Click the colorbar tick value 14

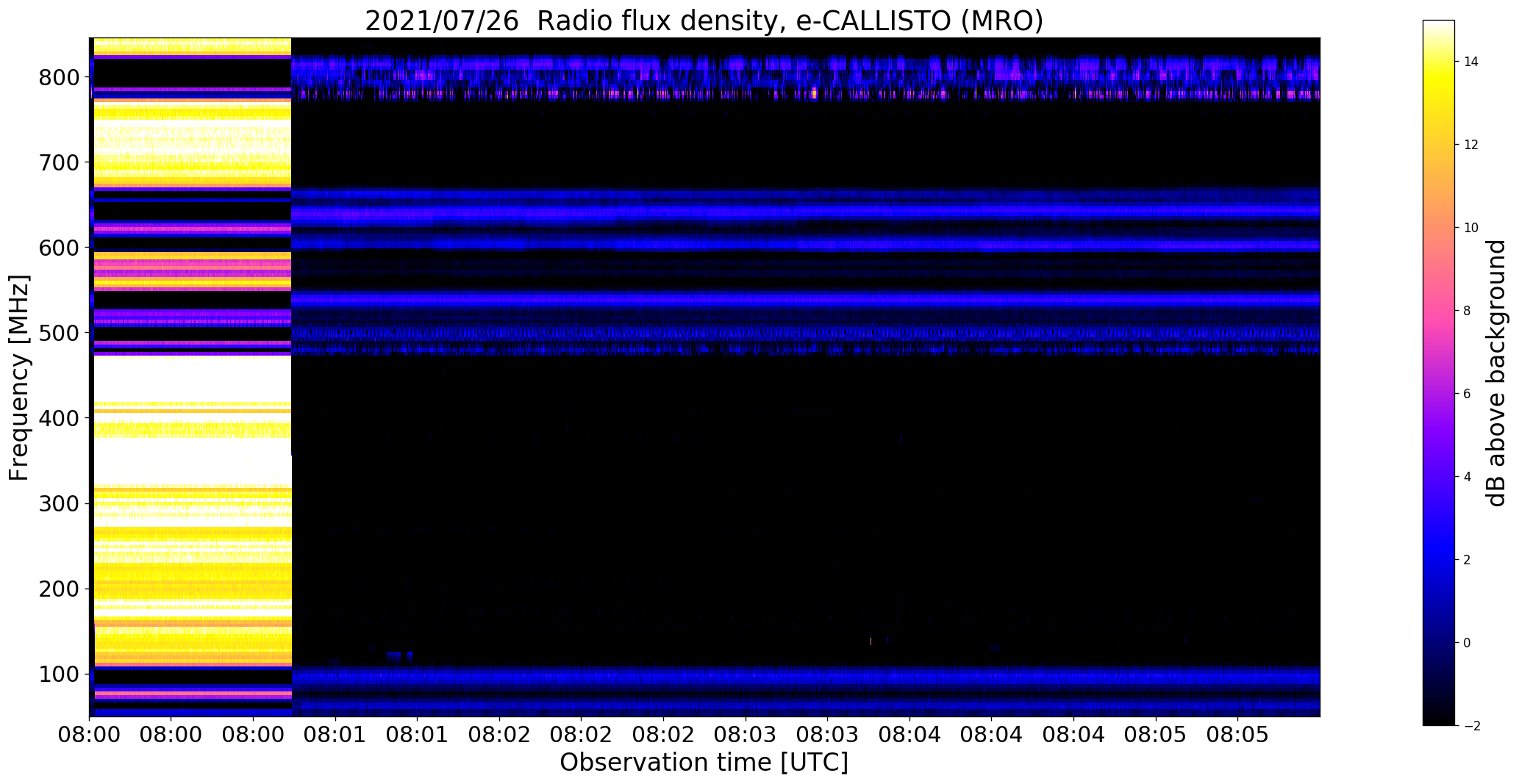point(1471,62)
